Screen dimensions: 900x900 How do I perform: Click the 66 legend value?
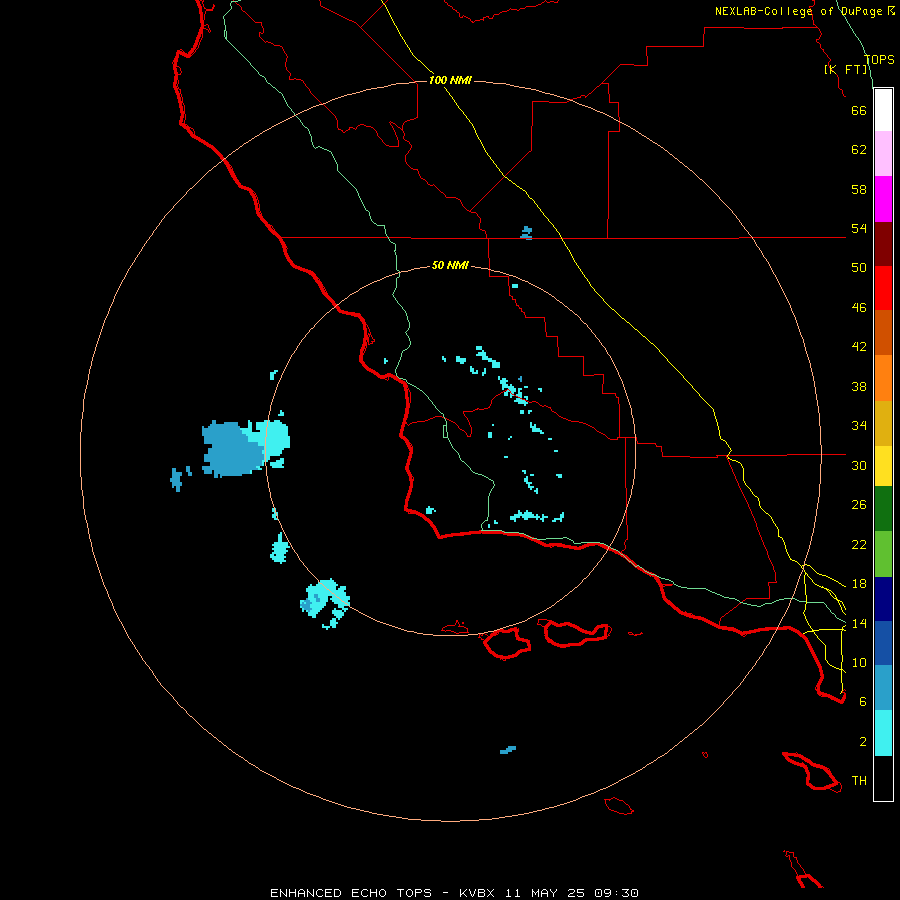click(859, 110)
